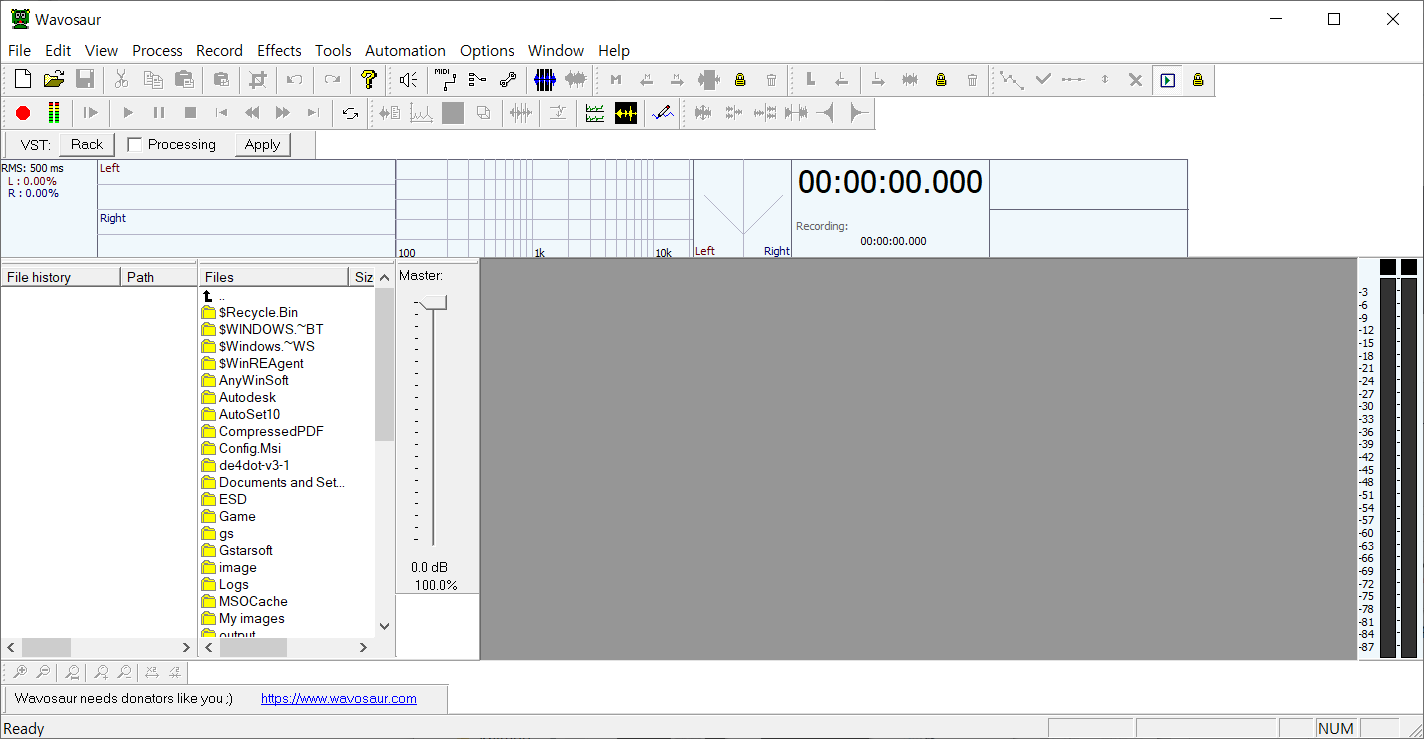
Task: Click the File history column header
Action: [x=60, y=277]
